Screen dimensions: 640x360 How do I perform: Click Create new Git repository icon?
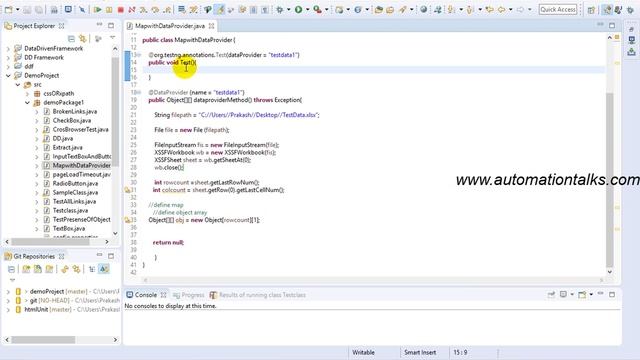coord(49,269)
